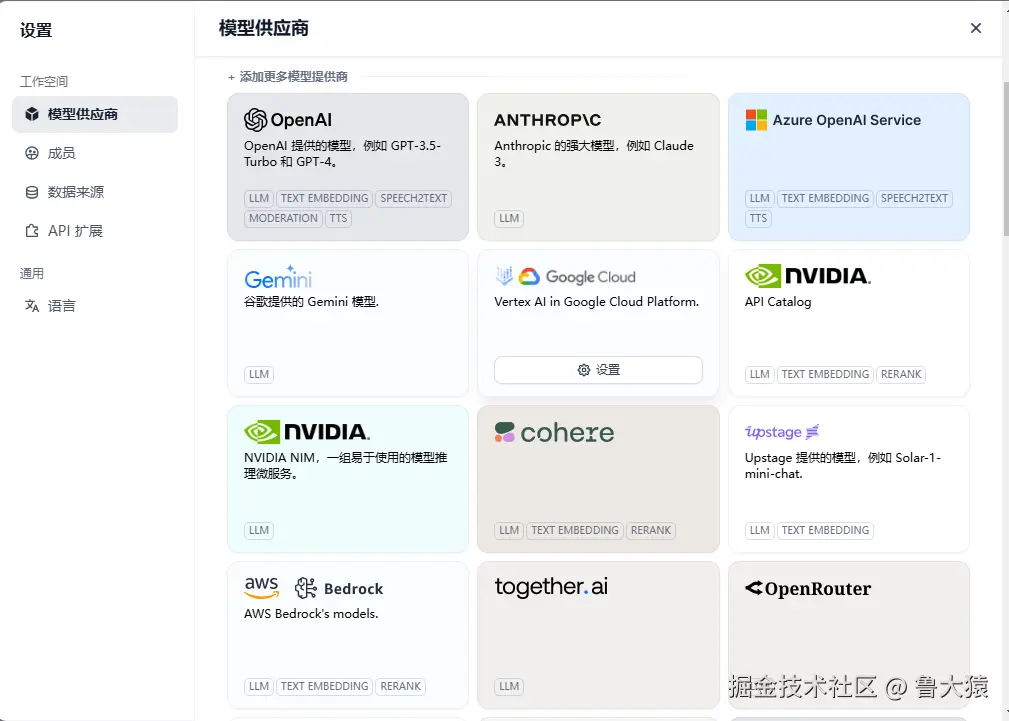Click the 'API Catalog' text
The width and height of the screenshot is (1009, 721).
point(778,301)
